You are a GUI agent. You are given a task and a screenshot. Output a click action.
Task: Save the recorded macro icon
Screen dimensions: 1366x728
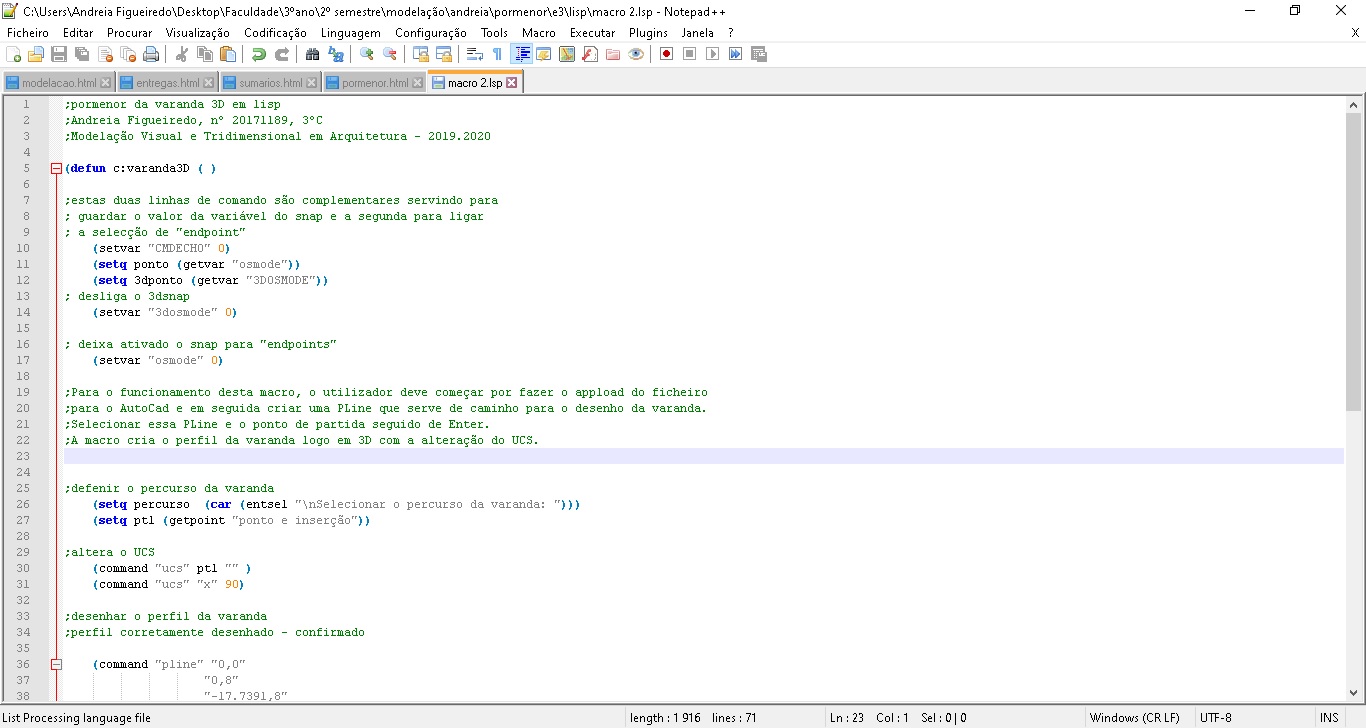point(758,54)
